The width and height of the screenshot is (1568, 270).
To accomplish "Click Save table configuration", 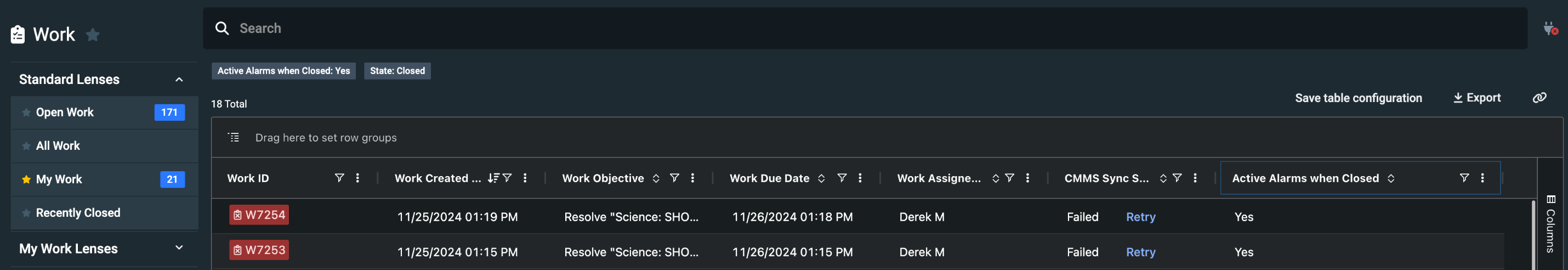I will (x=1358, y=98).
